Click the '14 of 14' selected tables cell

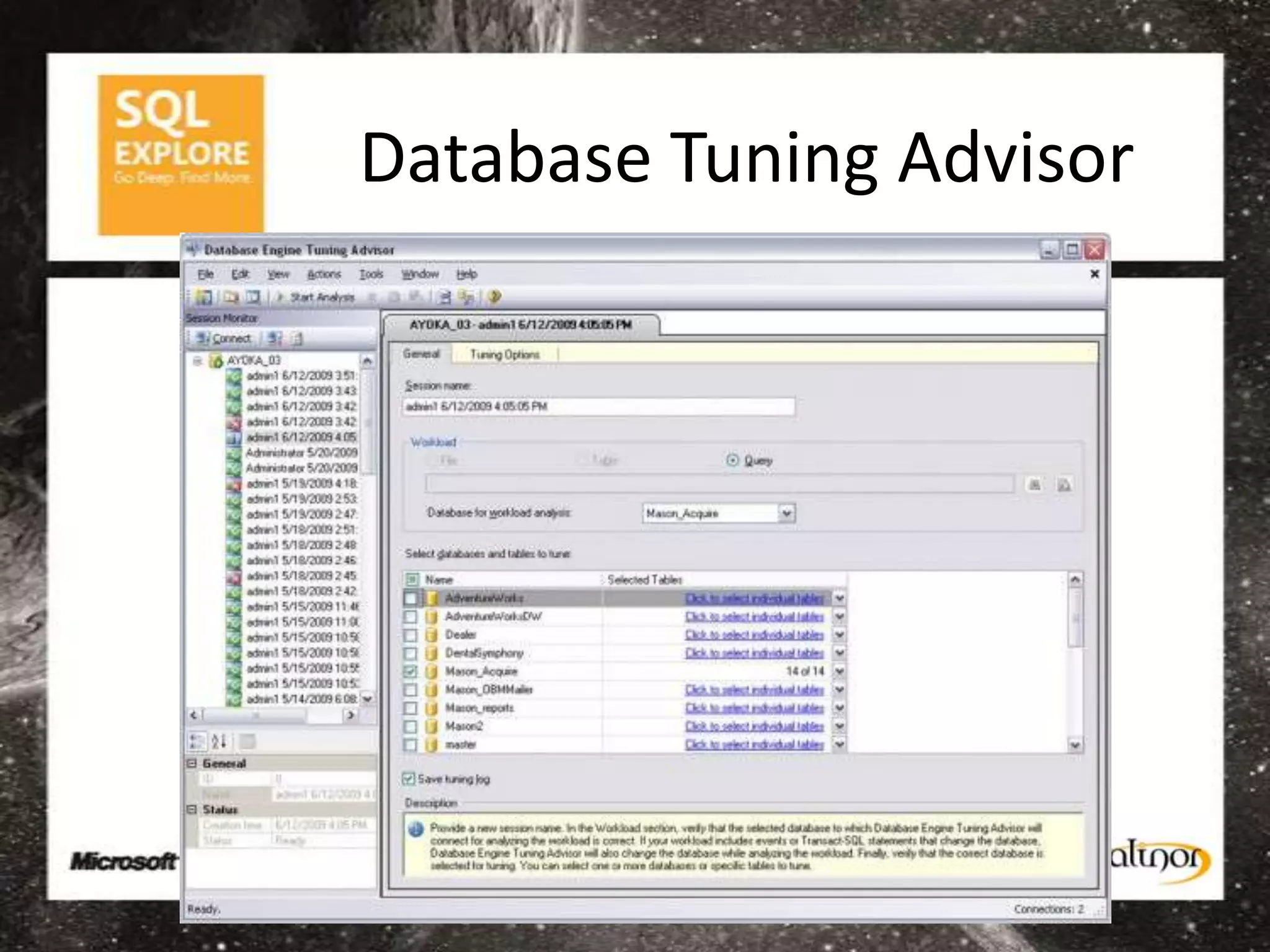coord(717,671)
